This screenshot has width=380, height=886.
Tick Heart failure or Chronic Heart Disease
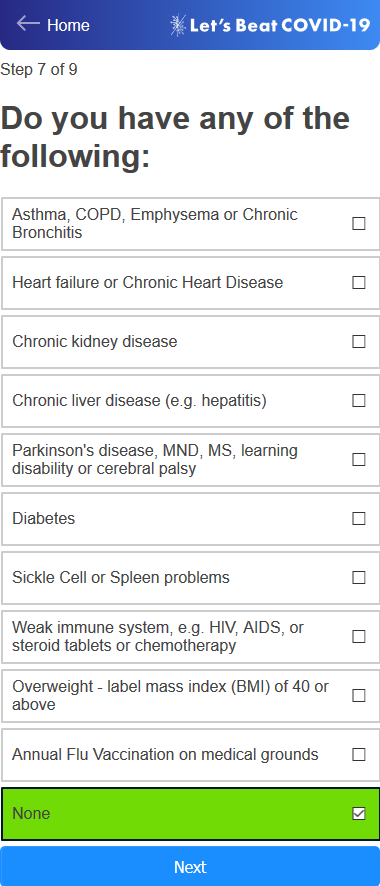(x=359, y=283)
